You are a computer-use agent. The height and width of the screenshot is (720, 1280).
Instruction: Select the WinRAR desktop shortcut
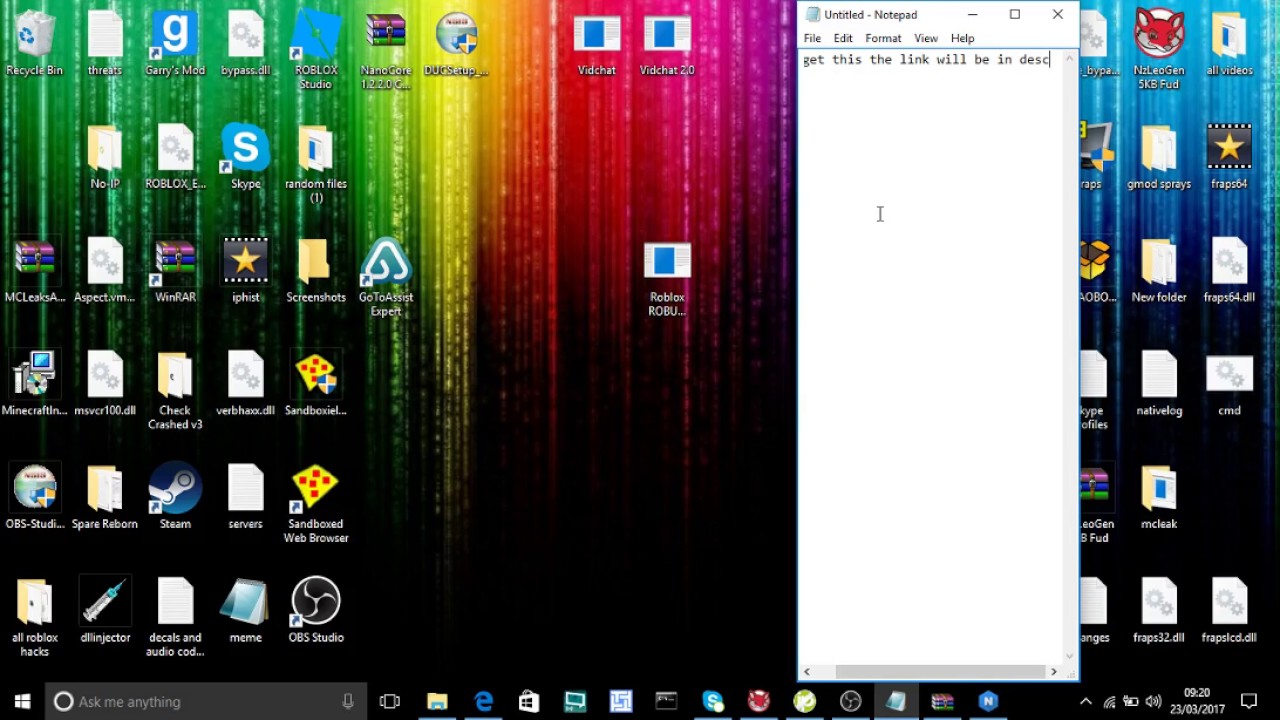point(175,271)
